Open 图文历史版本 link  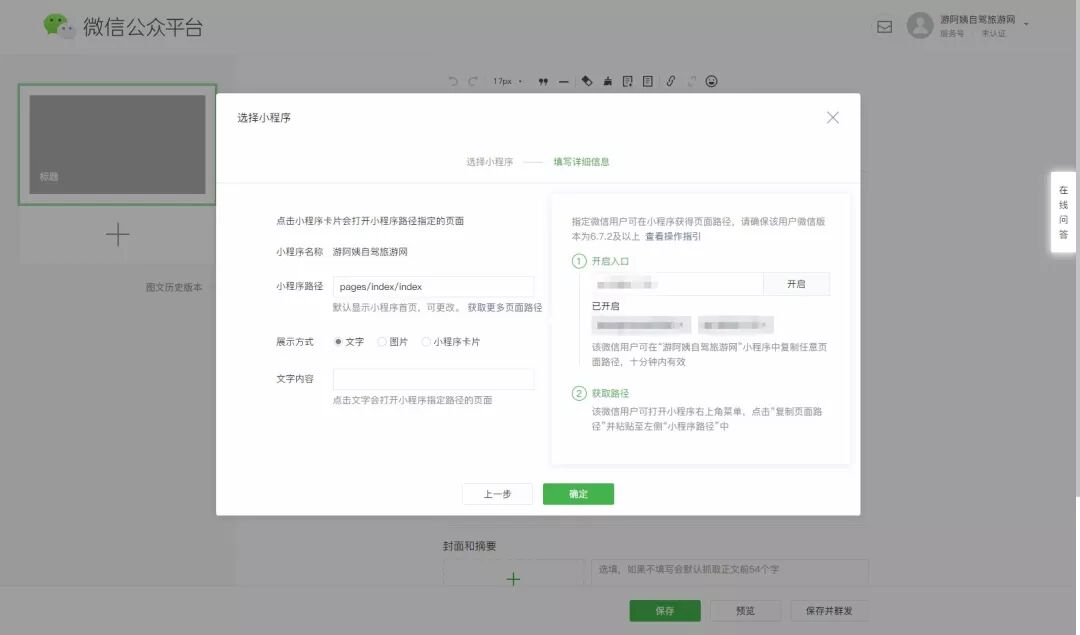[x=174, y=287]
